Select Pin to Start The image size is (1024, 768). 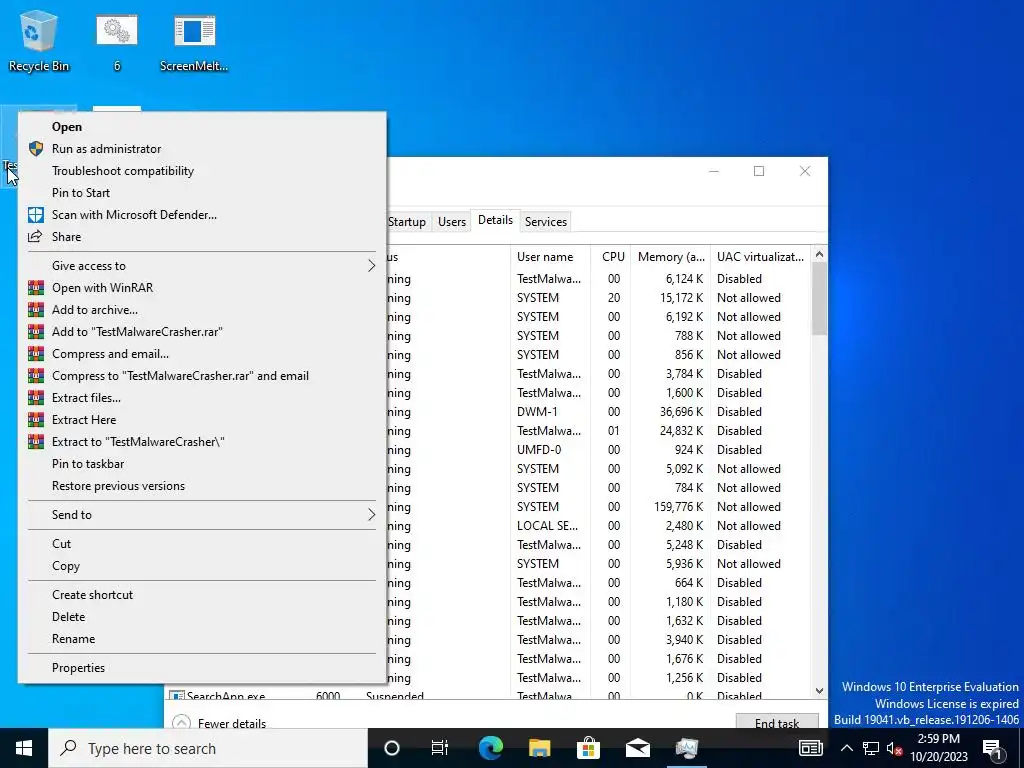(x=202, y=193)
